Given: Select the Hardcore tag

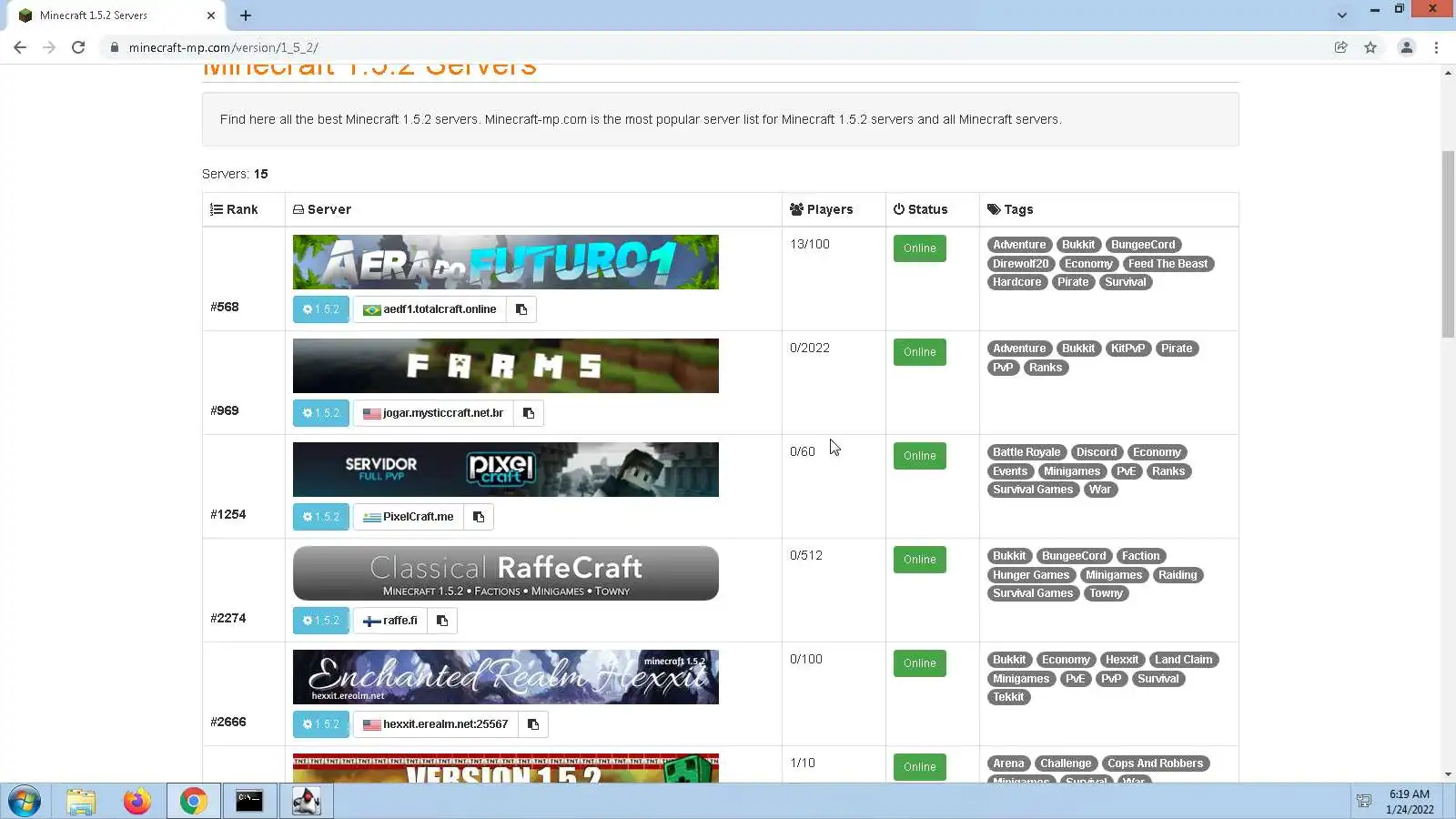Looking at the screenshot, I should pyautogui.click(x=1016, y=282).
